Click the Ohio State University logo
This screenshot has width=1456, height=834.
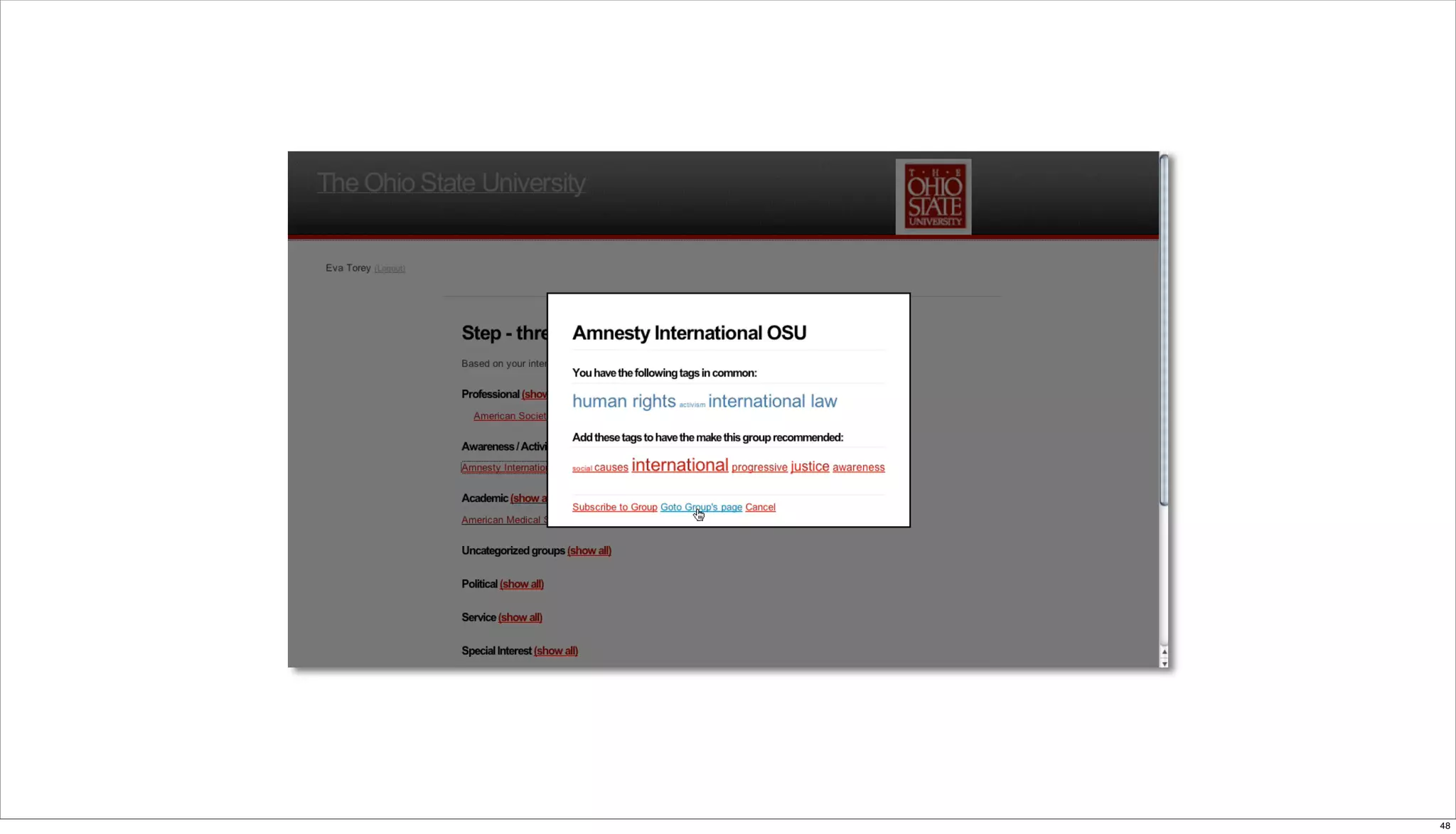[x=933, y=196]
